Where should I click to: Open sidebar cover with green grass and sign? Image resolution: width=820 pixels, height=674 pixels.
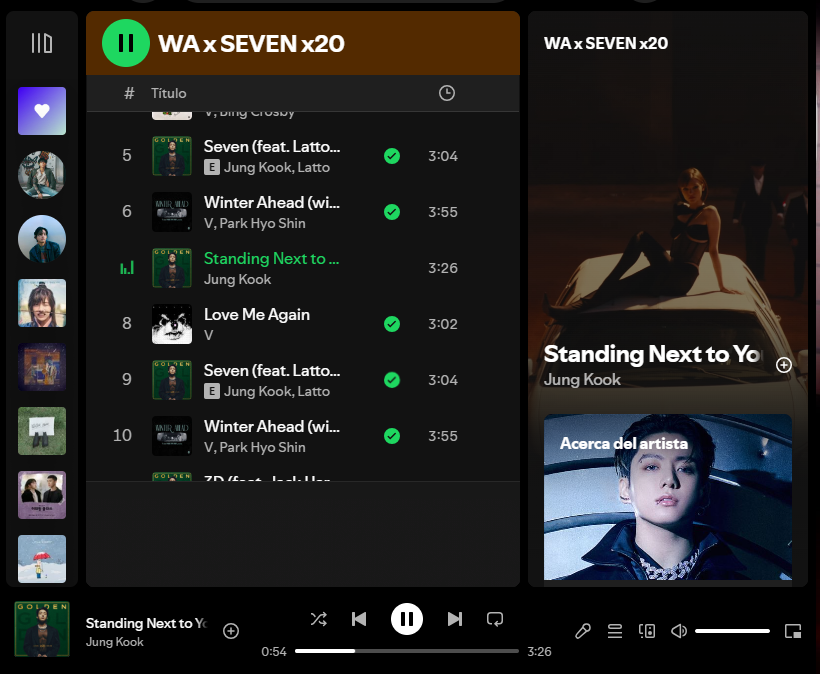coord(42,431)
